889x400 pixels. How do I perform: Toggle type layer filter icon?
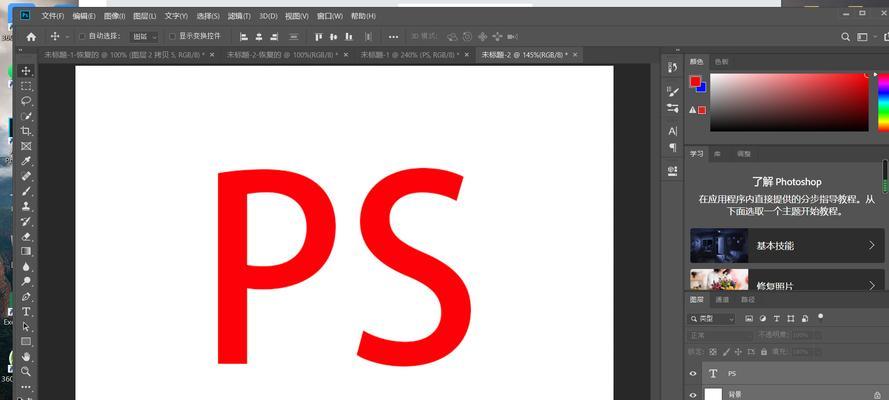(x=777, y=319)
